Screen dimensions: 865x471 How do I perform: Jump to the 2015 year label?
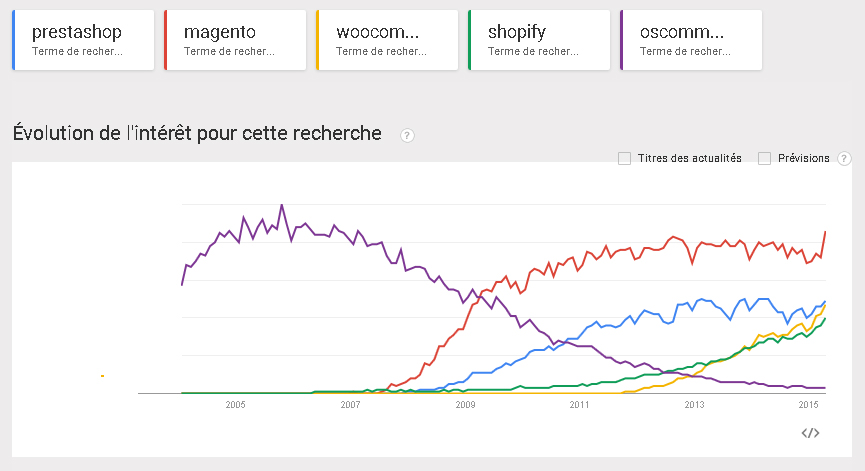tap(809, 405)
